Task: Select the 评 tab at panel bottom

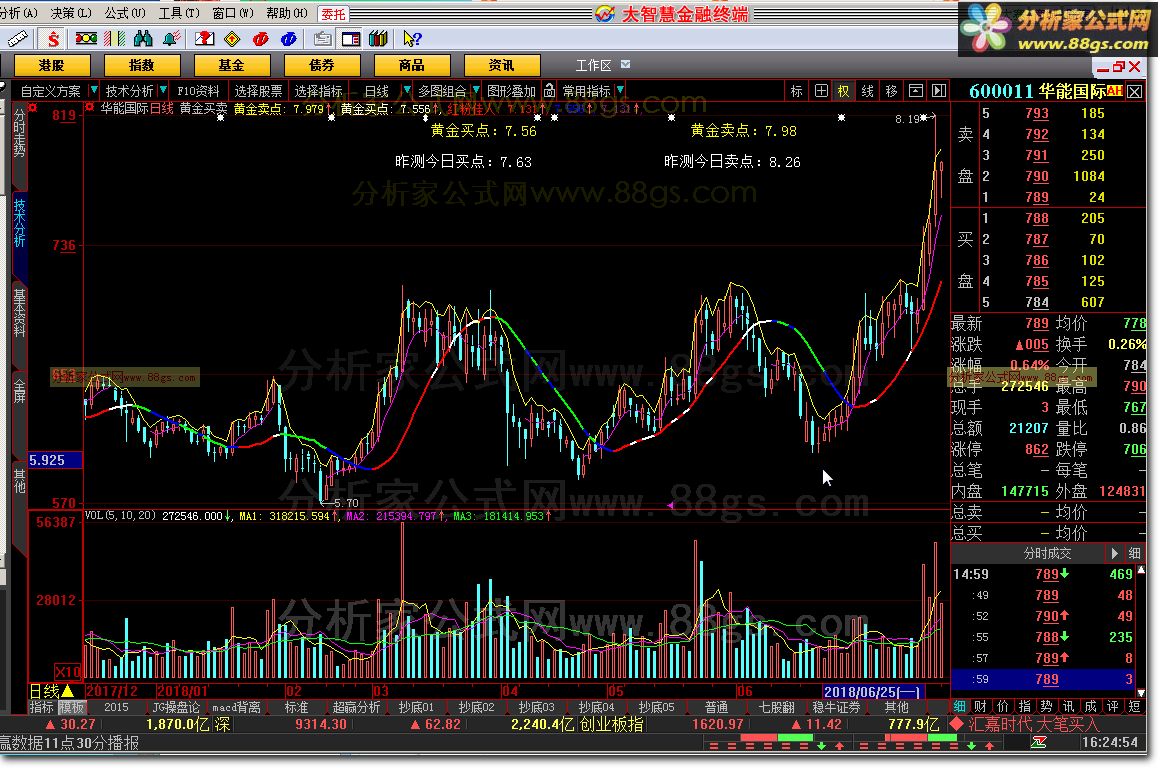Action: click(x=1113, y=707)
